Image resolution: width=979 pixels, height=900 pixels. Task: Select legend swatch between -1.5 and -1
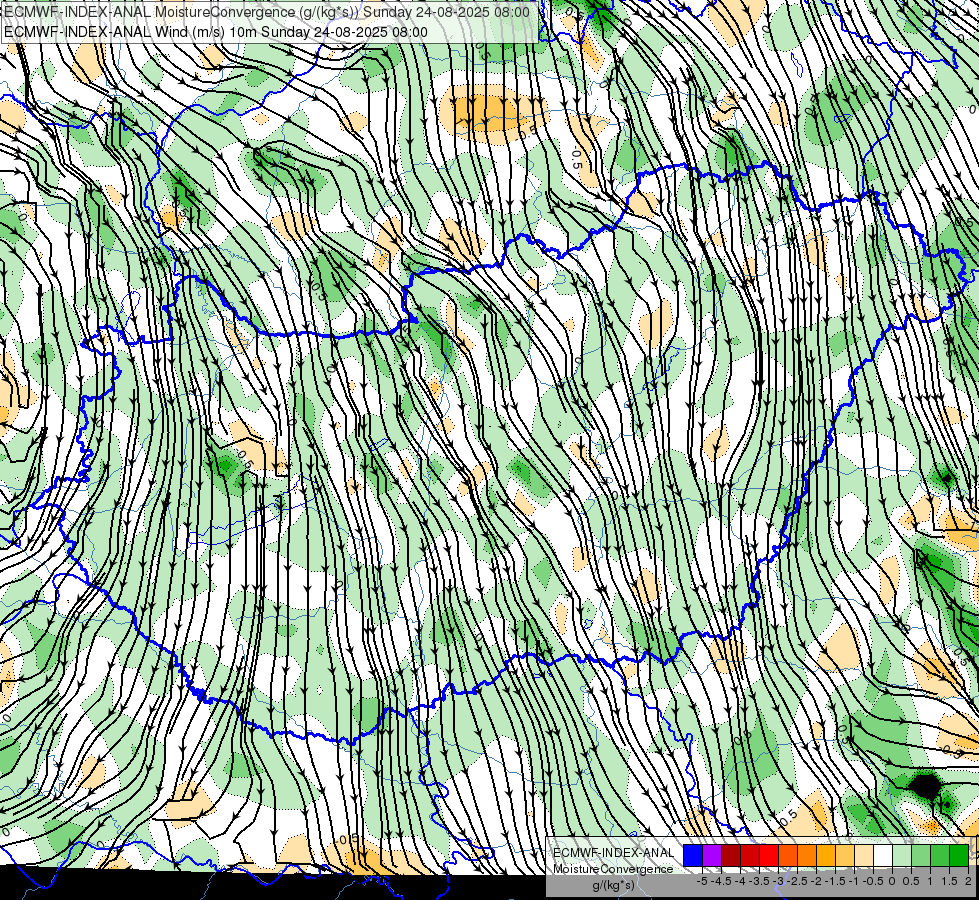tap(845, 855)
